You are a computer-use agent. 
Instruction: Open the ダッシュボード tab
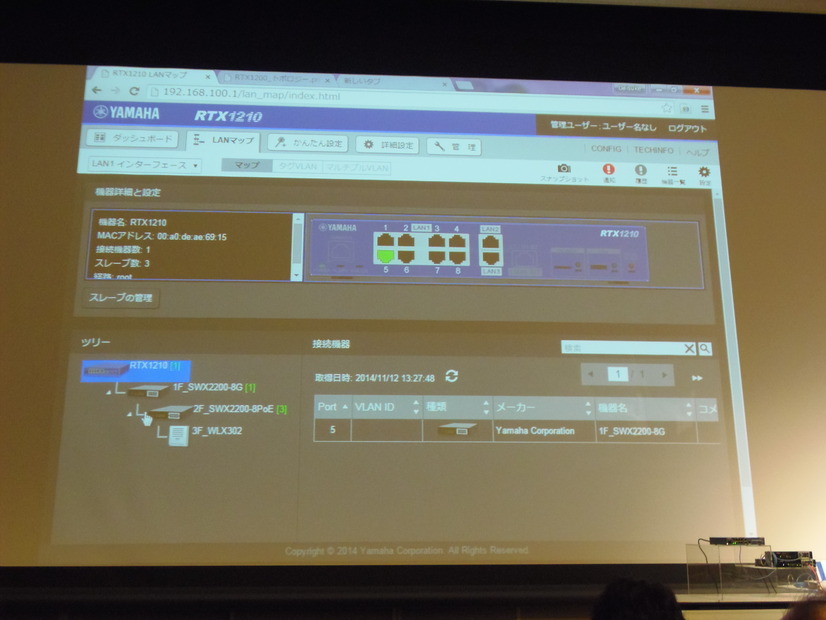coord(133,138)
